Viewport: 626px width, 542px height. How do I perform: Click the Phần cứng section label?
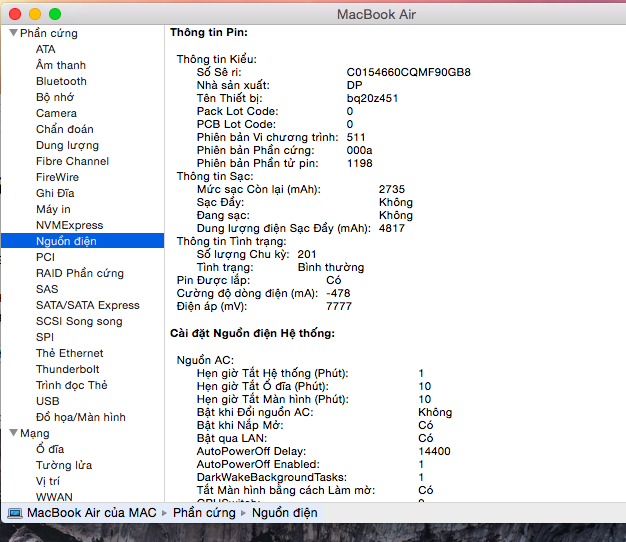click(x=49, y=33)
